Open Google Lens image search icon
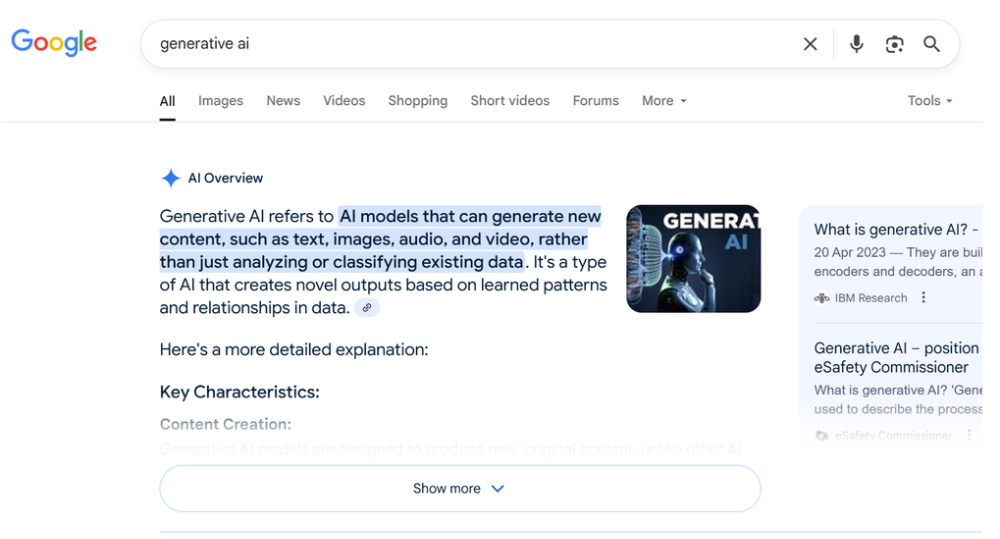The height and width of the screenshot is (539, 1000). [894, 44]
